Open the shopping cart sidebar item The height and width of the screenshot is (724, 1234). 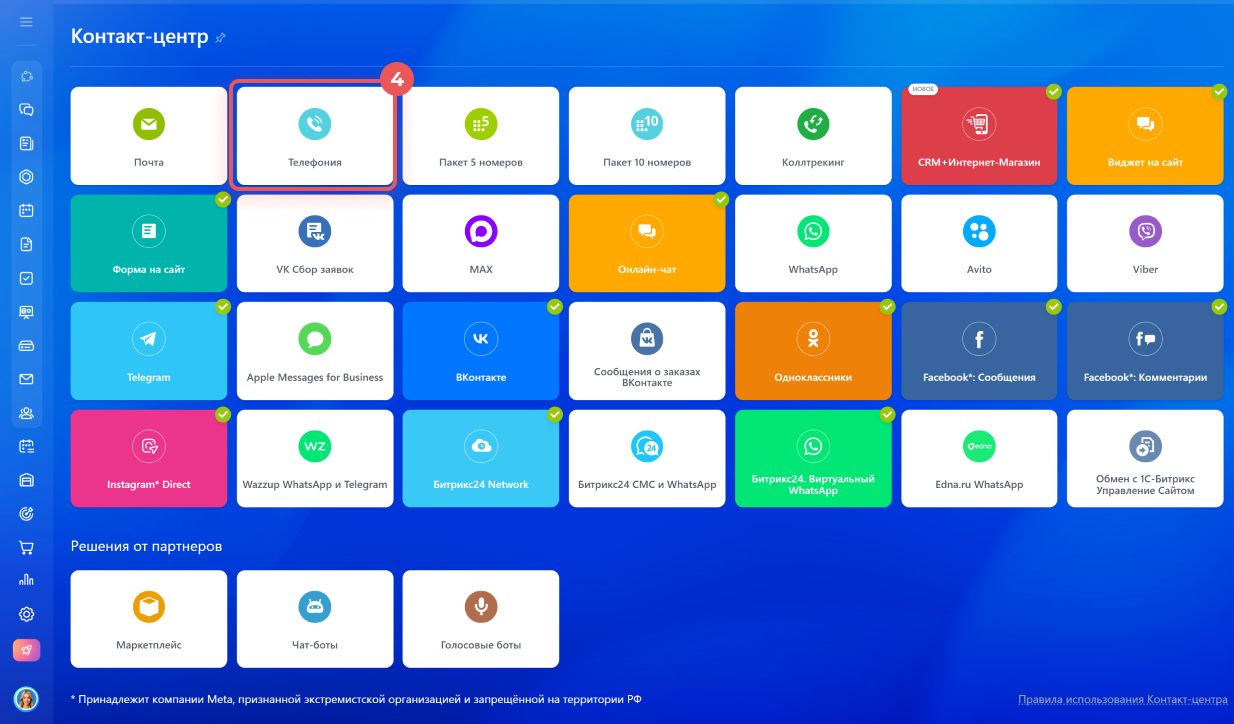27,547
